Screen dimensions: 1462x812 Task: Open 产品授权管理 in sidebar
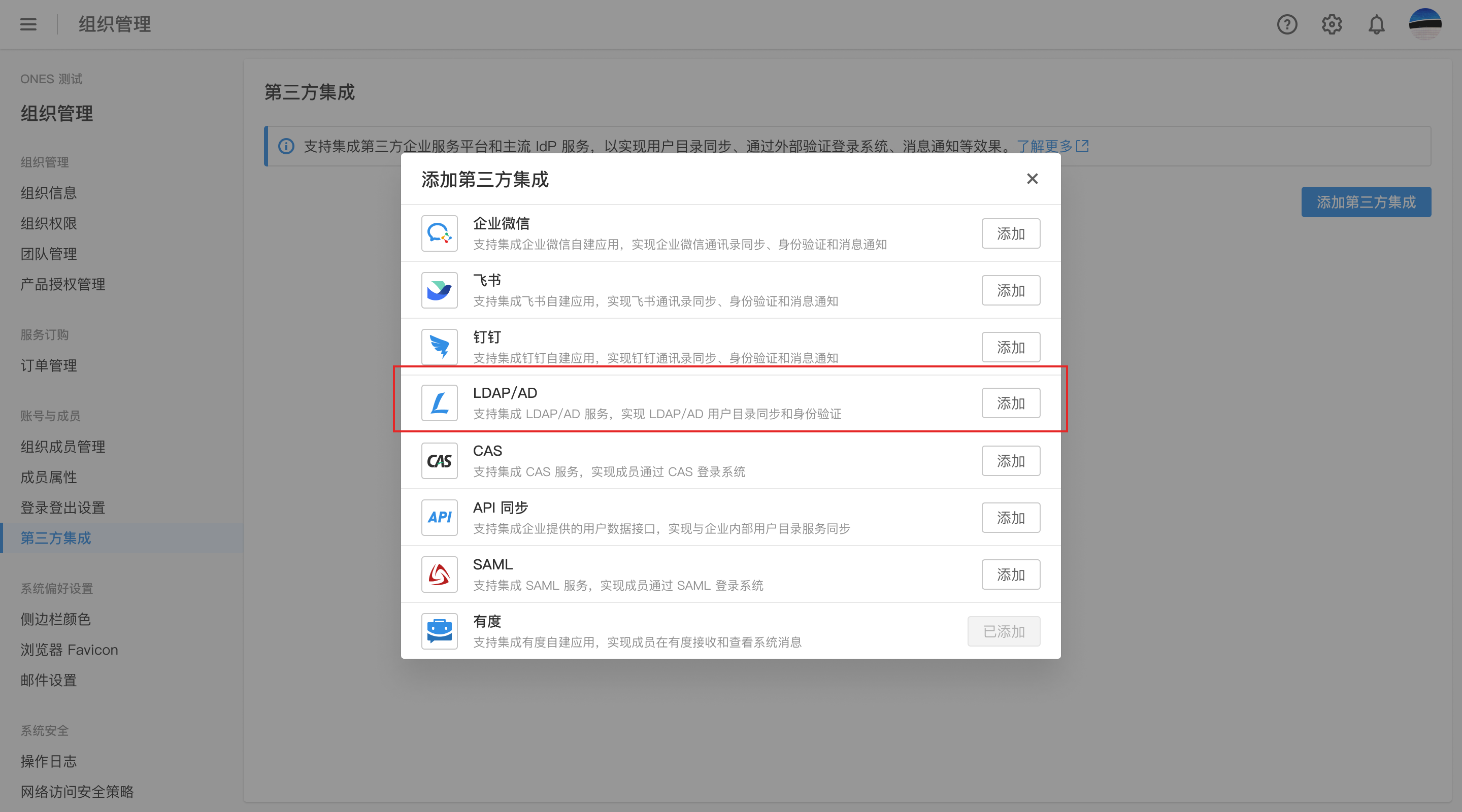click(x=63, y=284)
